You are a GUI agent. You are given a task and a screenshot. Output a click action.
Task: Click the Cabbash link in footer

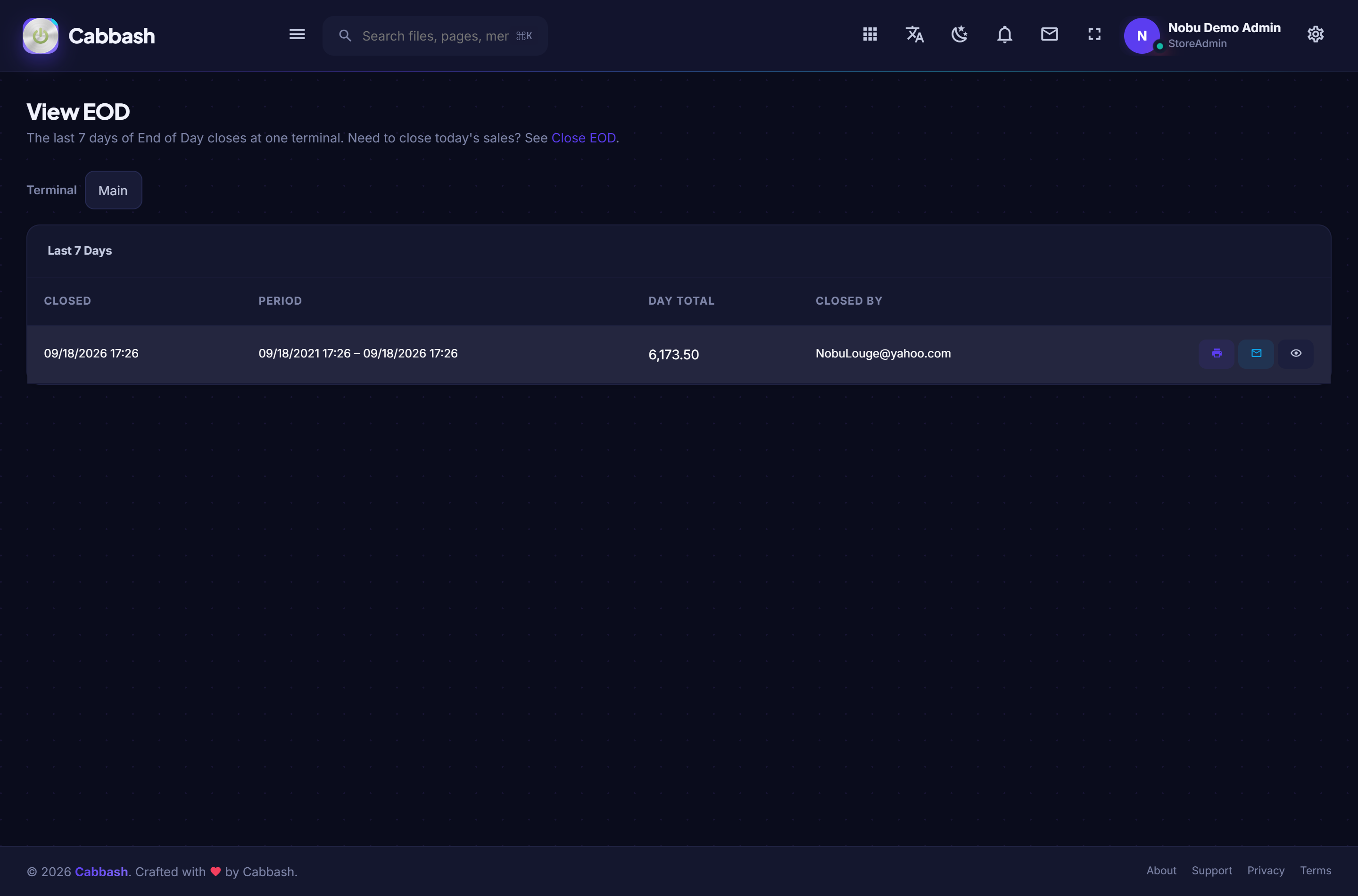[x=101, y=872]
